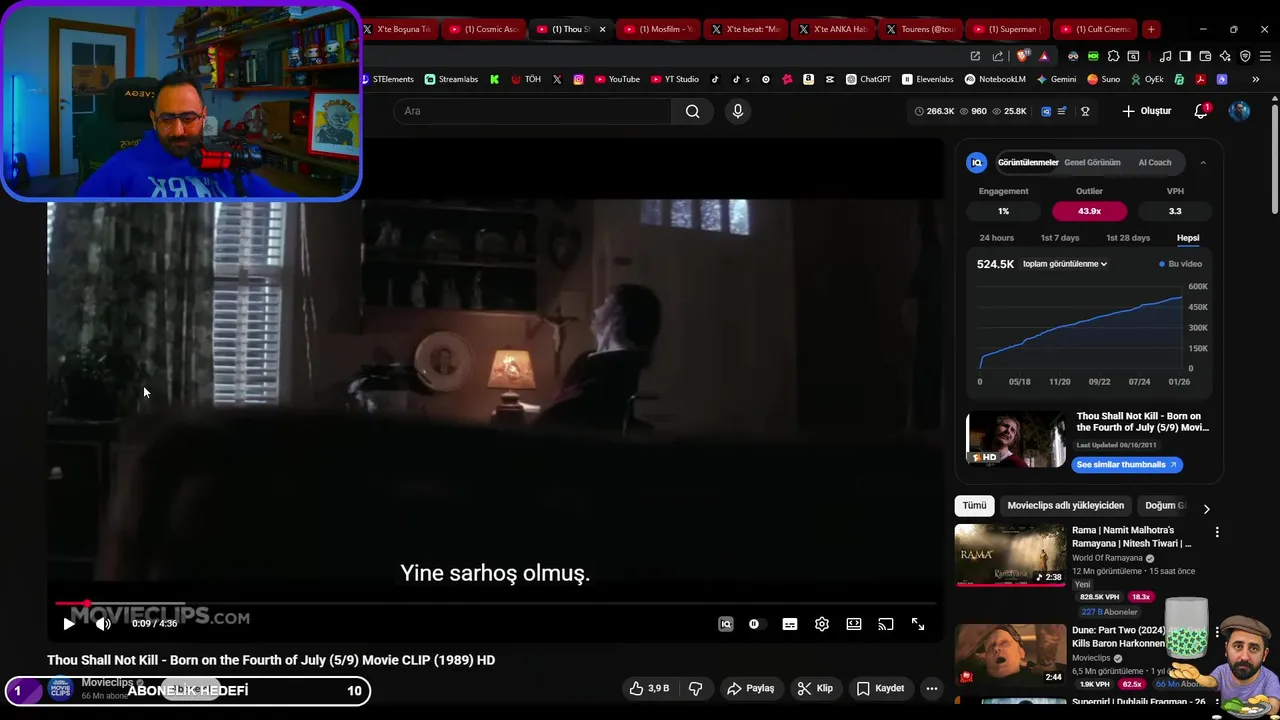Open the account avatar menu
This screenshot has height=720, width=1280.
tap(1240, 111)
